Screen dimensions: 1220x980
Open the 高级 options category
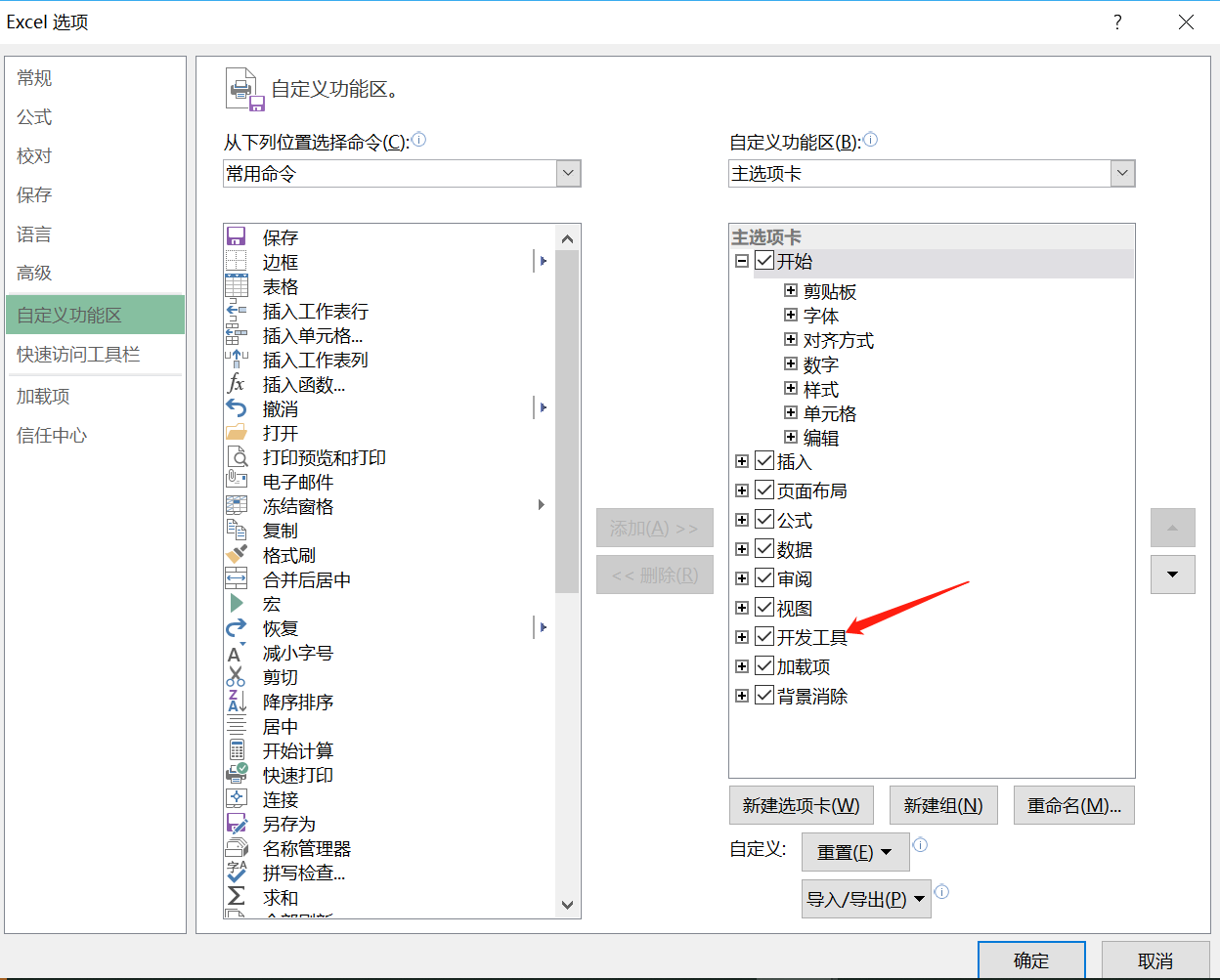(x=95, y=274)
